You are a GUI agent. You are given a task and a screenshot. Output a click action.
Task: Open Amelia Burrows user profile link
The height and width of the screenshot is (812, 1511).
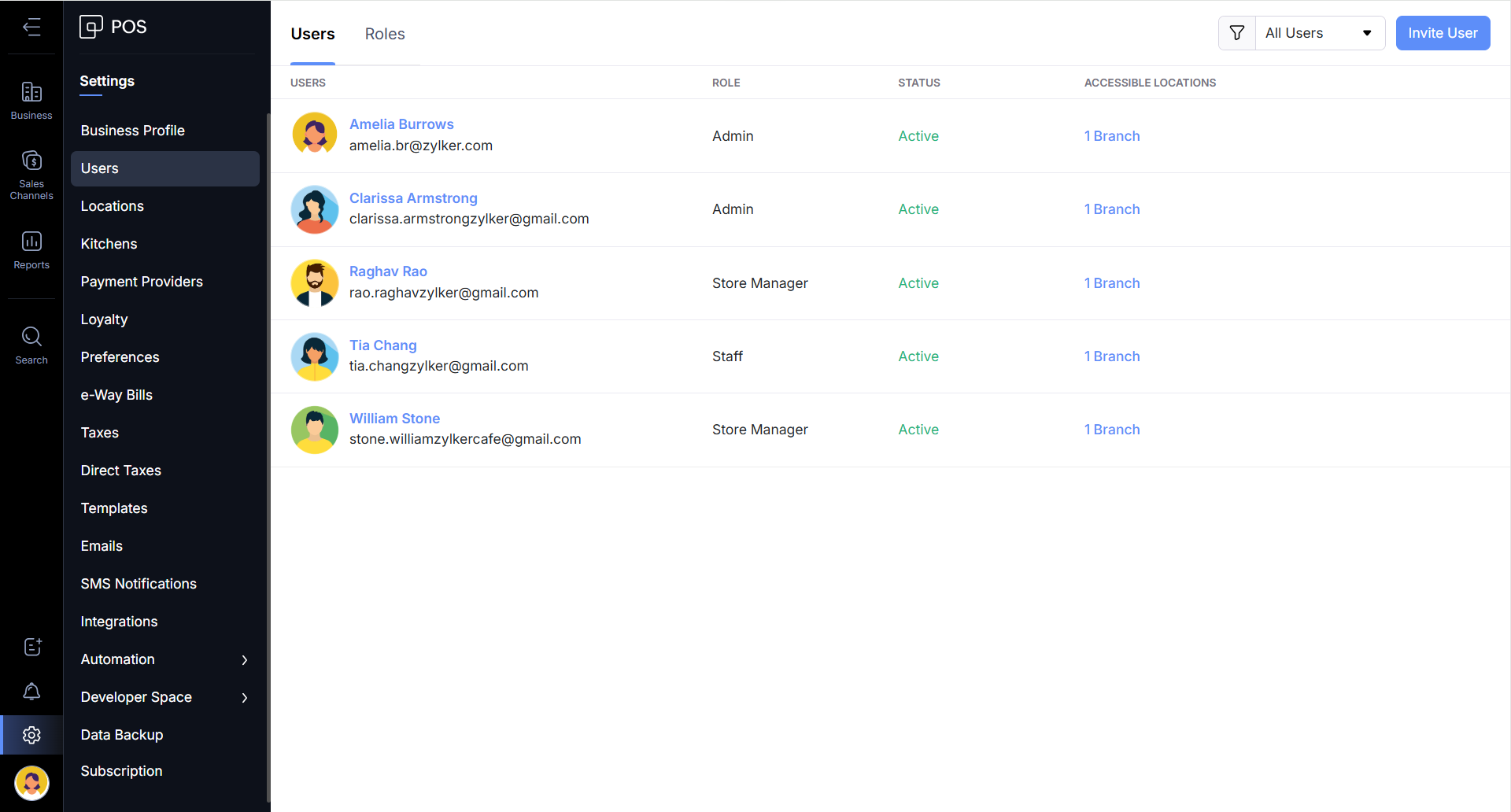click(401, 124)
